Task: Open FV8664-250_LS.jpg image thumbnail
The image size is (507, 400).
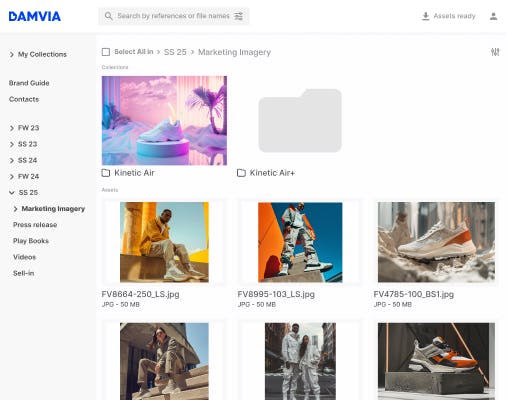Action: click(164, 242)
